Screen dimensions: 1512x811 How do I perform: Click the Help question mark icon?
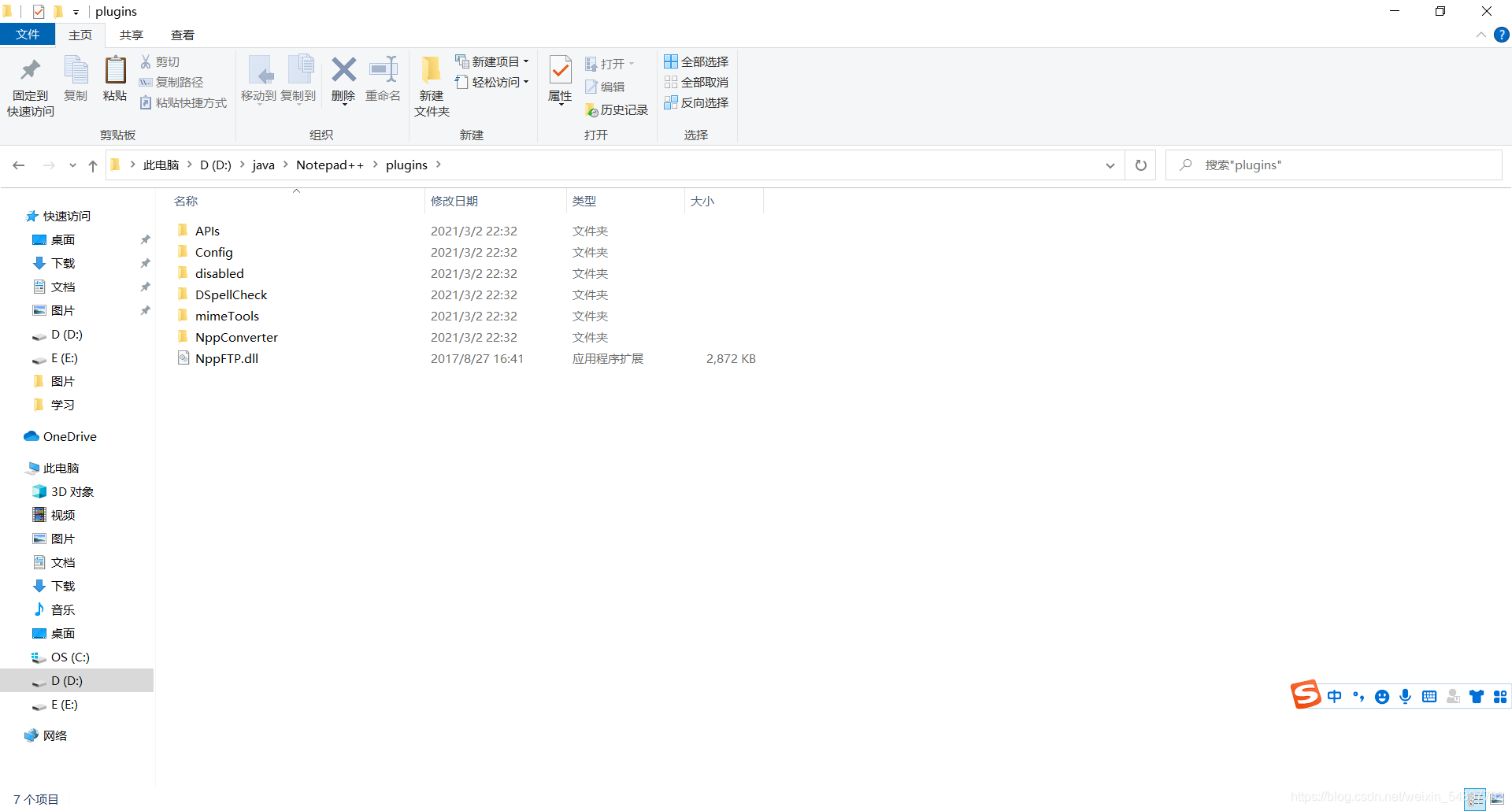pos(1502,35)
